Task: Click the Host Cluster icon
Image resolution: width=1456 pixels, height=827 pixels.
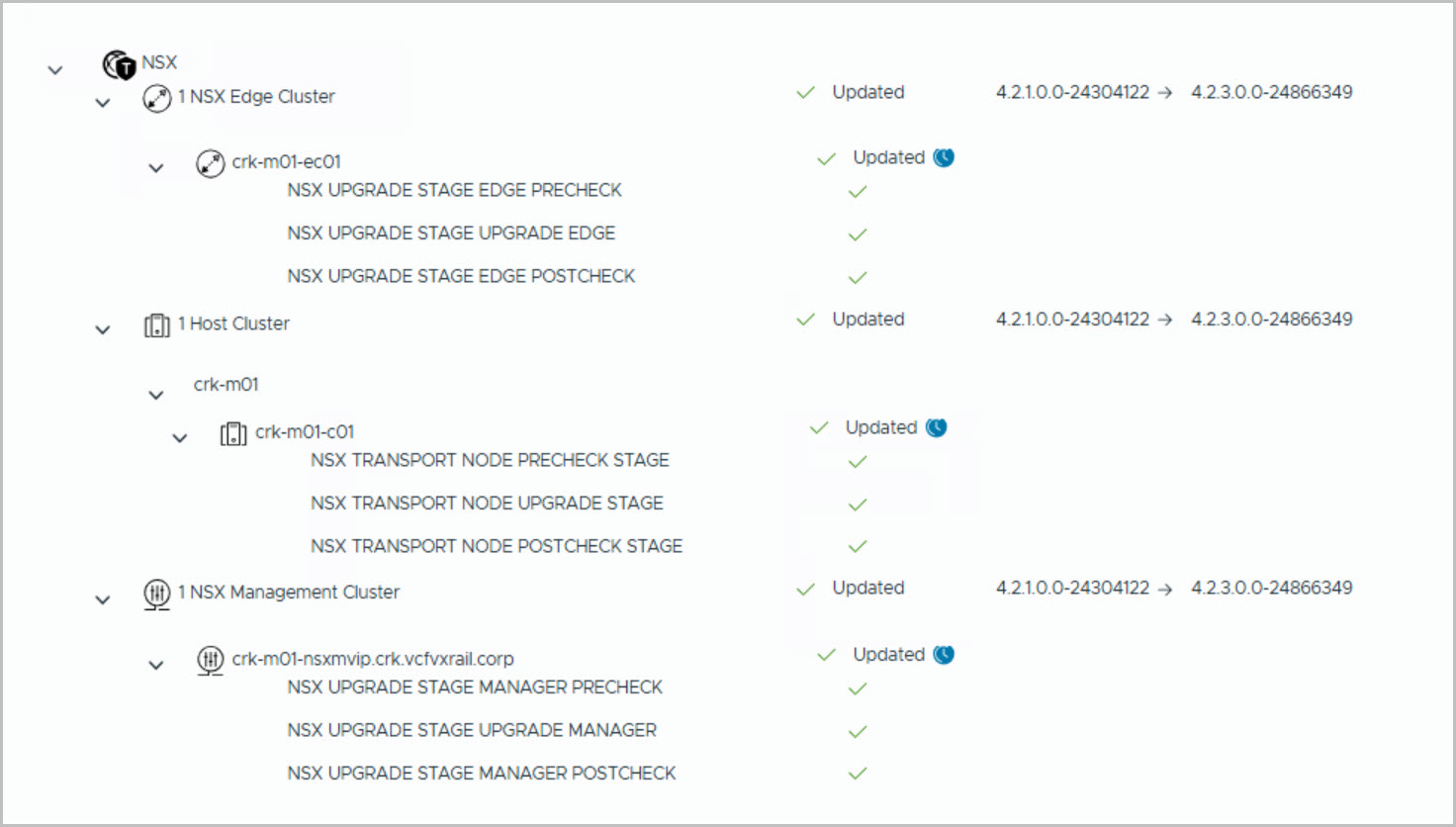Action: pos(157,325)
